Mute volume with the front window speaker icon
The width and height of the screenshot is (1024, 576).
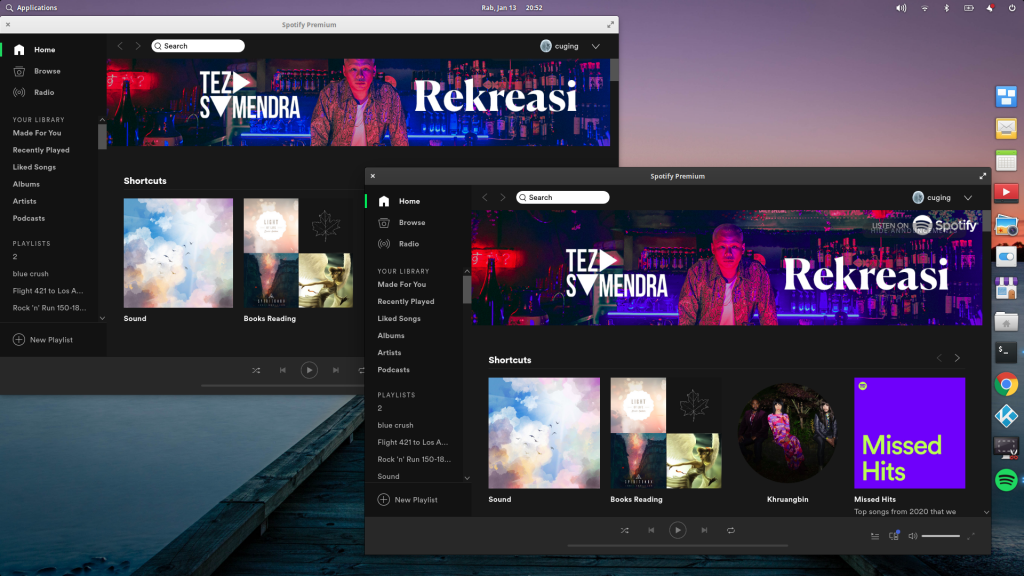912,536
